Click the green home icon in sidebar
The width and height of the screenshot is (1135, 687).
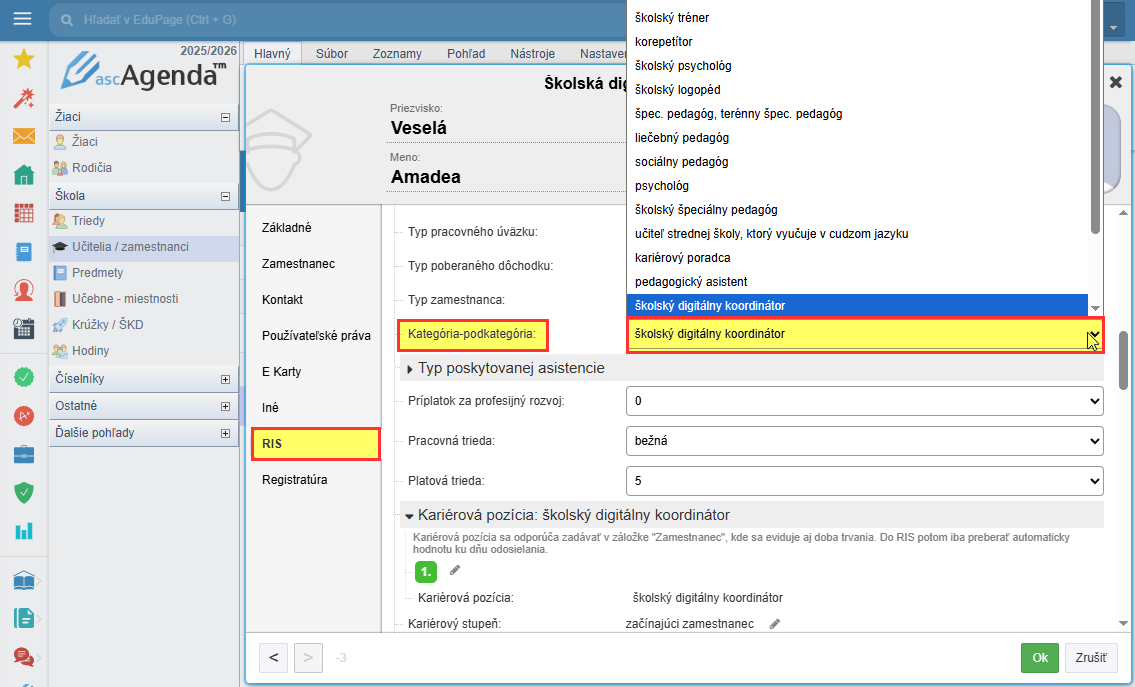[x=23, y=176]
